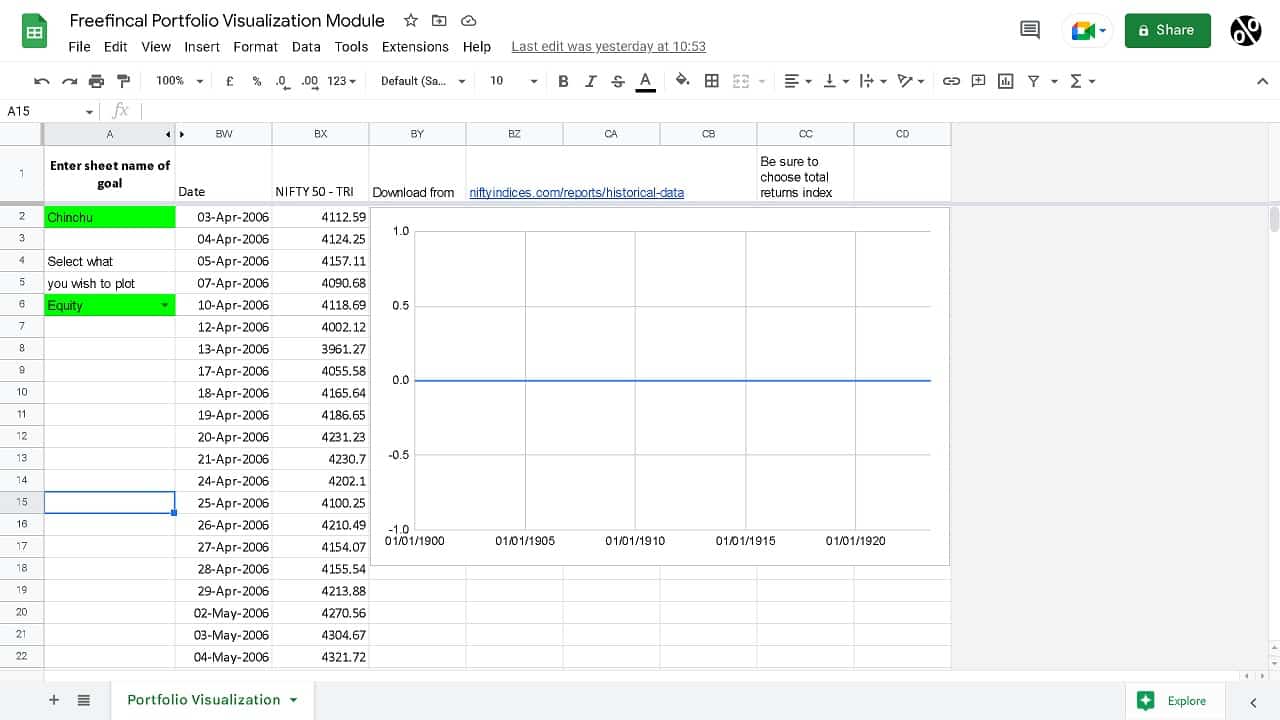Open the niftyindices.com historical data link
Screen dimensions: 1280x720
pyautogui.click(x=576, y=192)
